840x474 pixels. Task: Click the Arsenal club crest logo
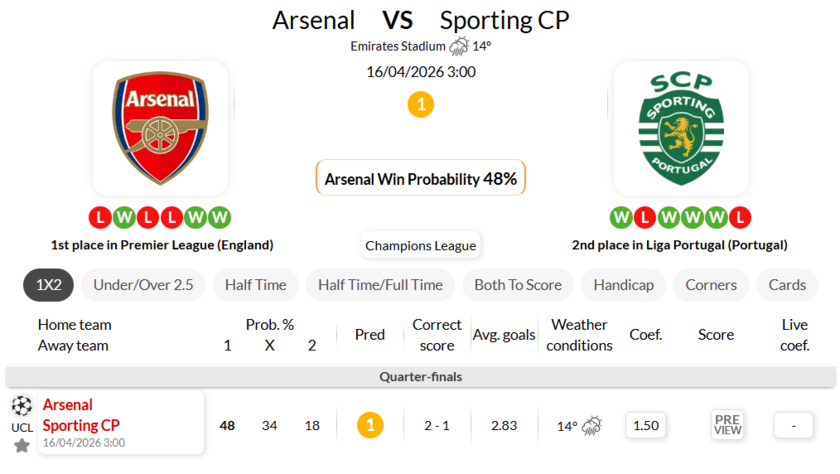[160, 127]
